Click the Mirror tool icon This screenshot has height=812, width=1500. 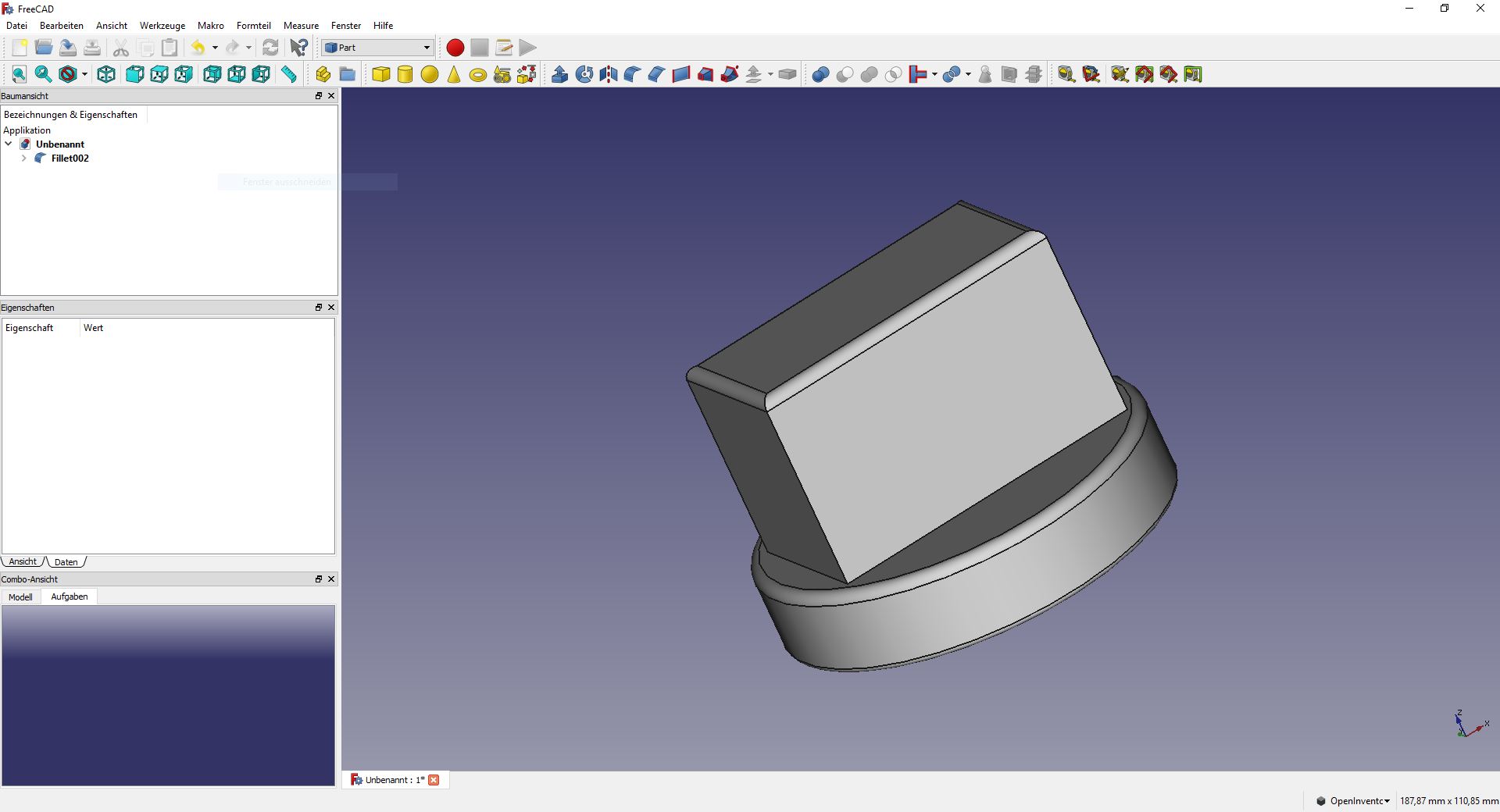click(608, 74)
